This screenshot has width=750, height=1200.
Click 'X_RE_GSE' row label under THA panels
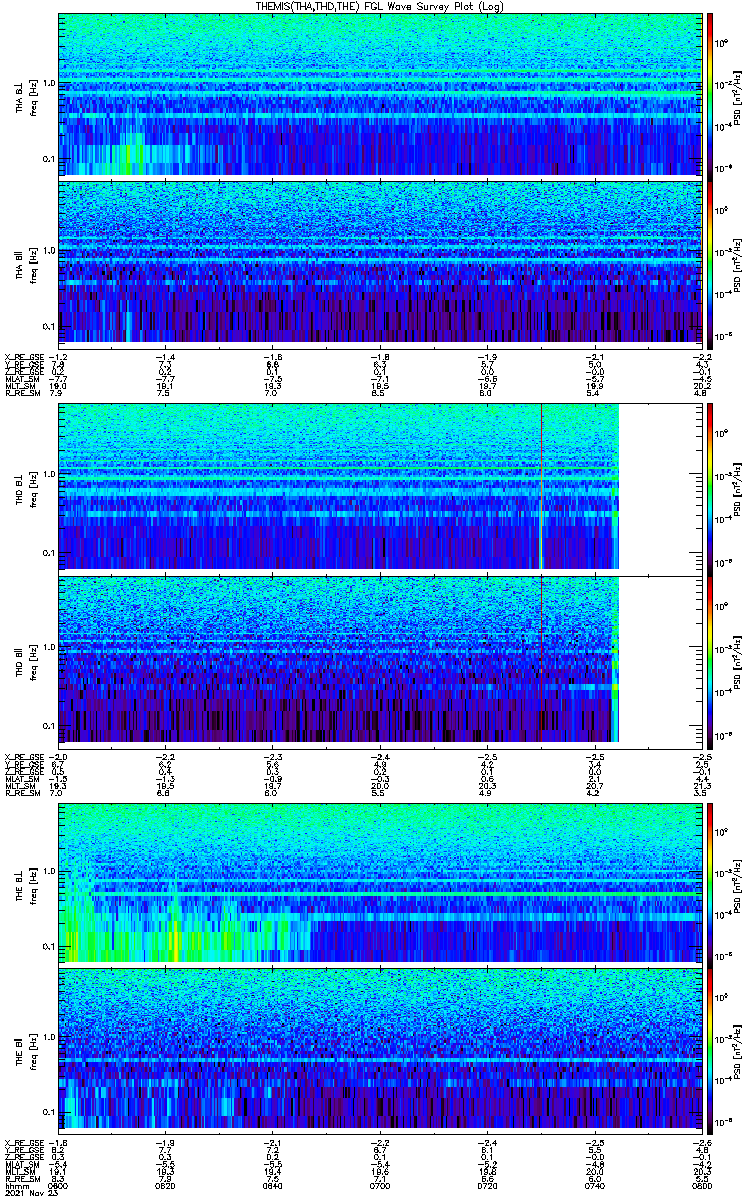pos(23,357)
